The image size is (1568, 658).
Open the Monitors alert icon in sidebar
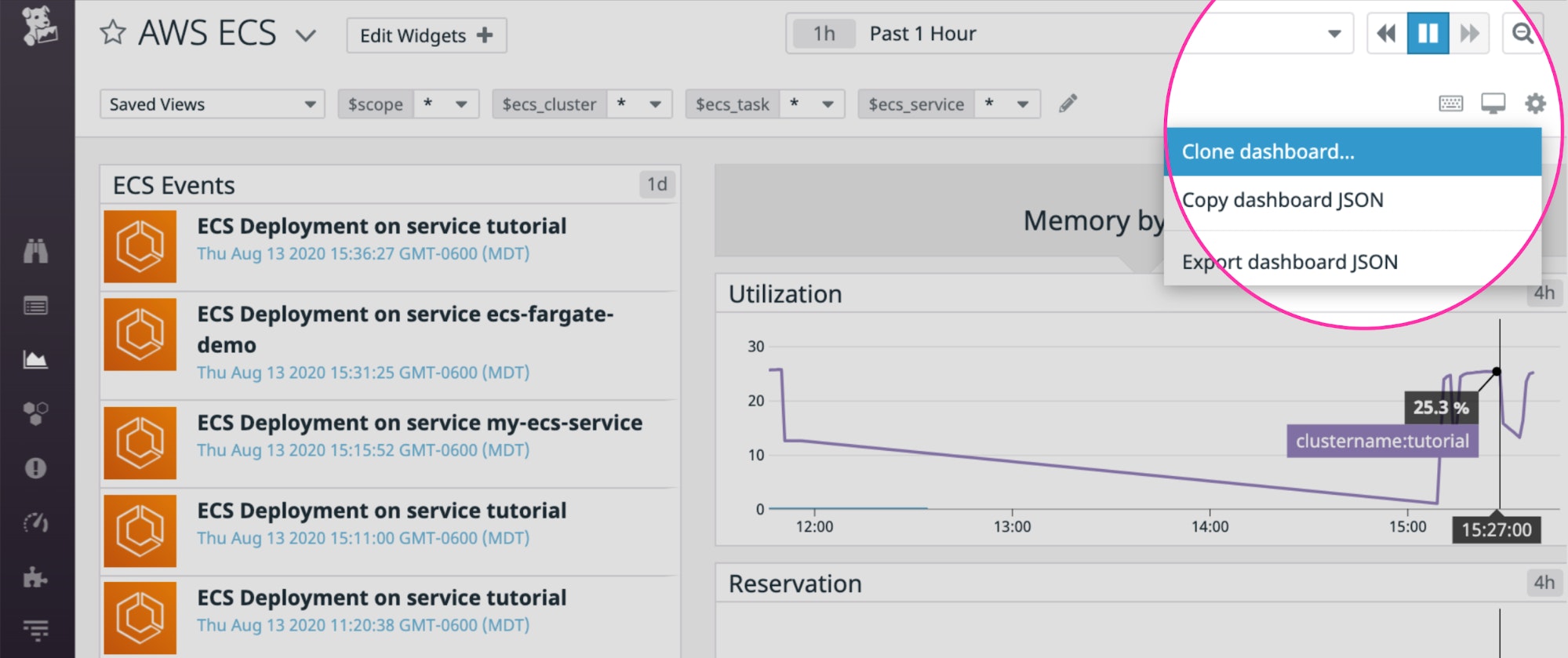pos(35,468)
